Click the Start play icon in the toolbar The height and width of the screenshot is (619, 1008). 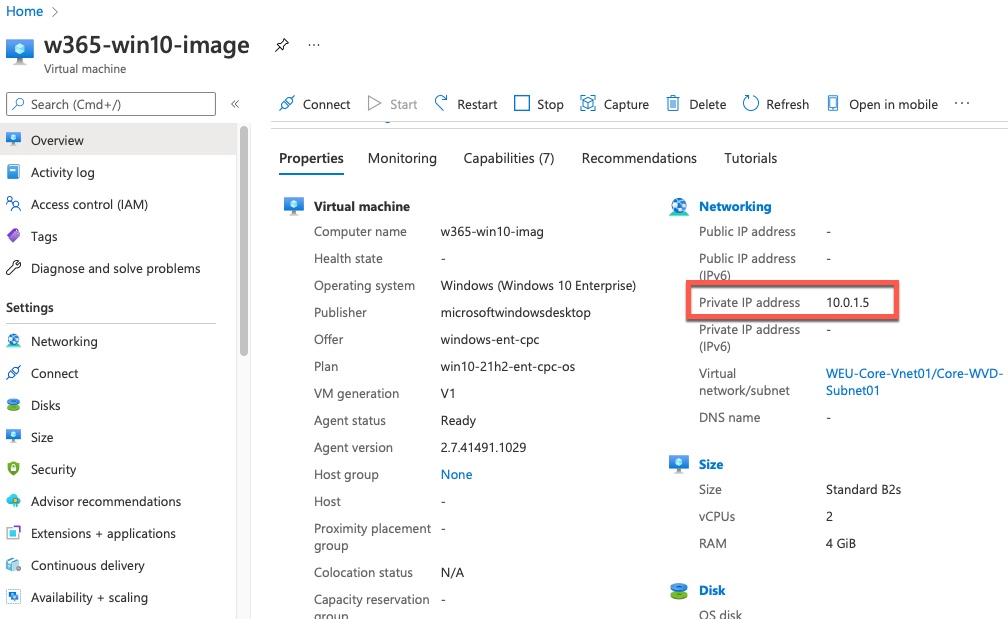(x=374, y=103)
